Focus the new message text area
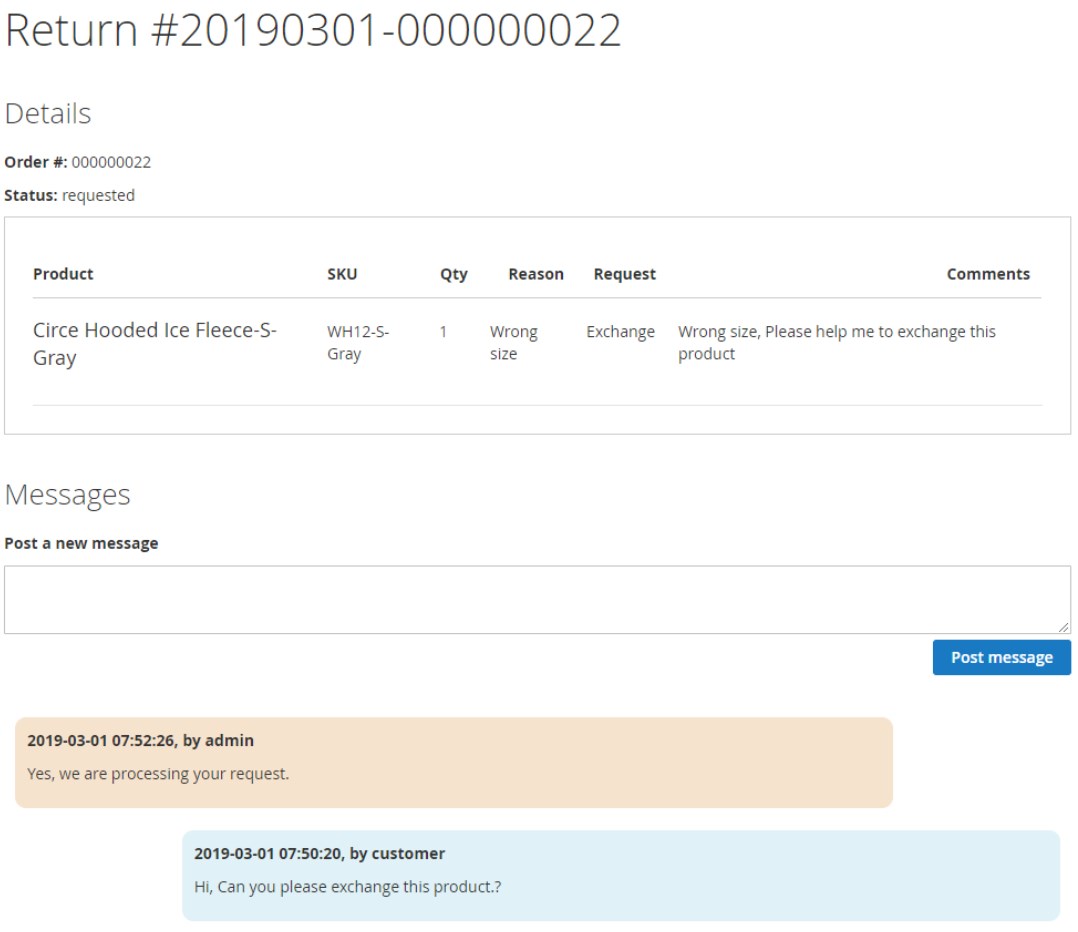Viewport: 1078px width, 932px height. [x=536, y=599]
